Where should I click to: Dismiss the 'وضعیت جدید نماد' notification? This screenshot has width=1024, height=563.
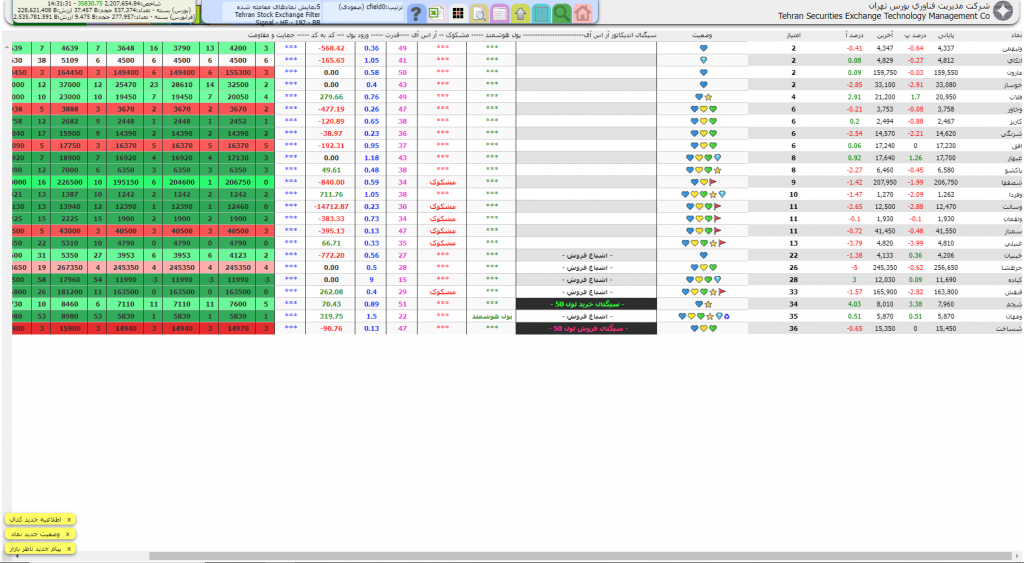(68, 535)
